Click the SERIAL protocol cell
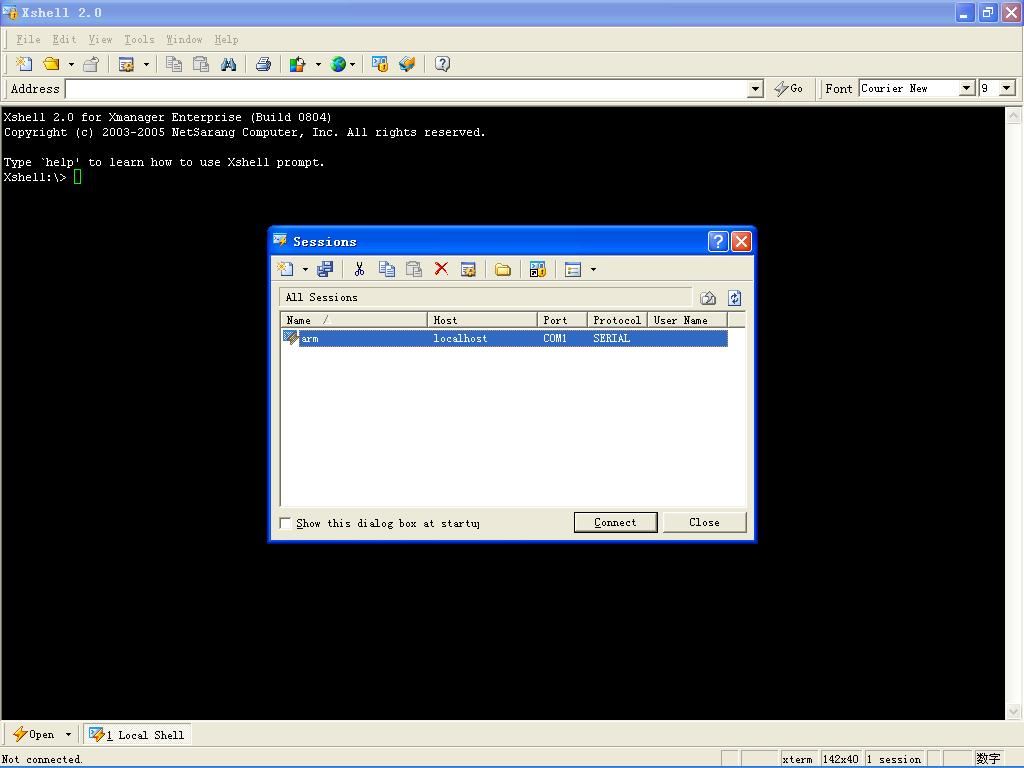 coord(611,338)
